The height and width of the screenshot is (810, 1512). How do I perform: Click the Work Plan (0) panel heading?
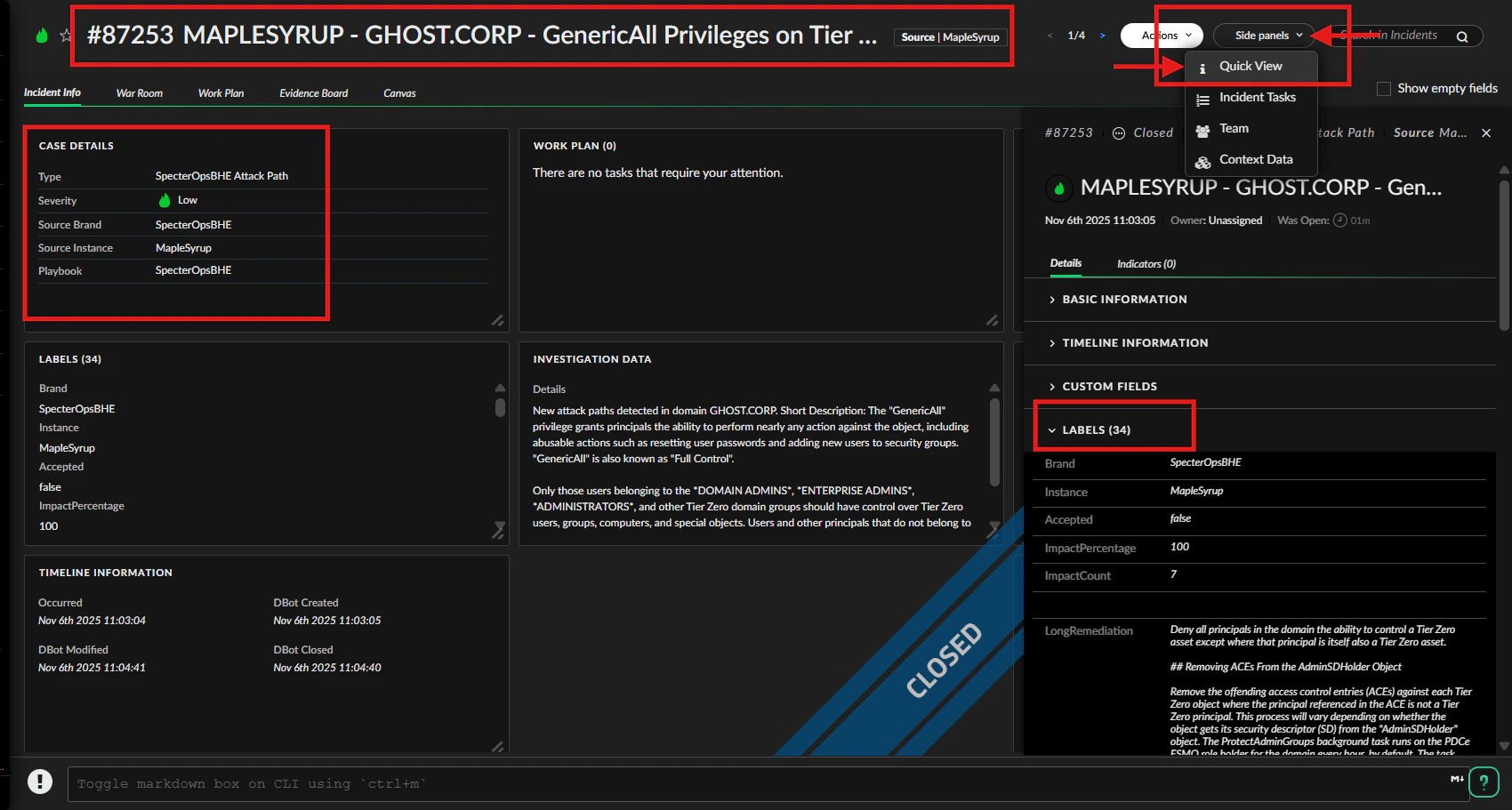click(x=575, y=146)
